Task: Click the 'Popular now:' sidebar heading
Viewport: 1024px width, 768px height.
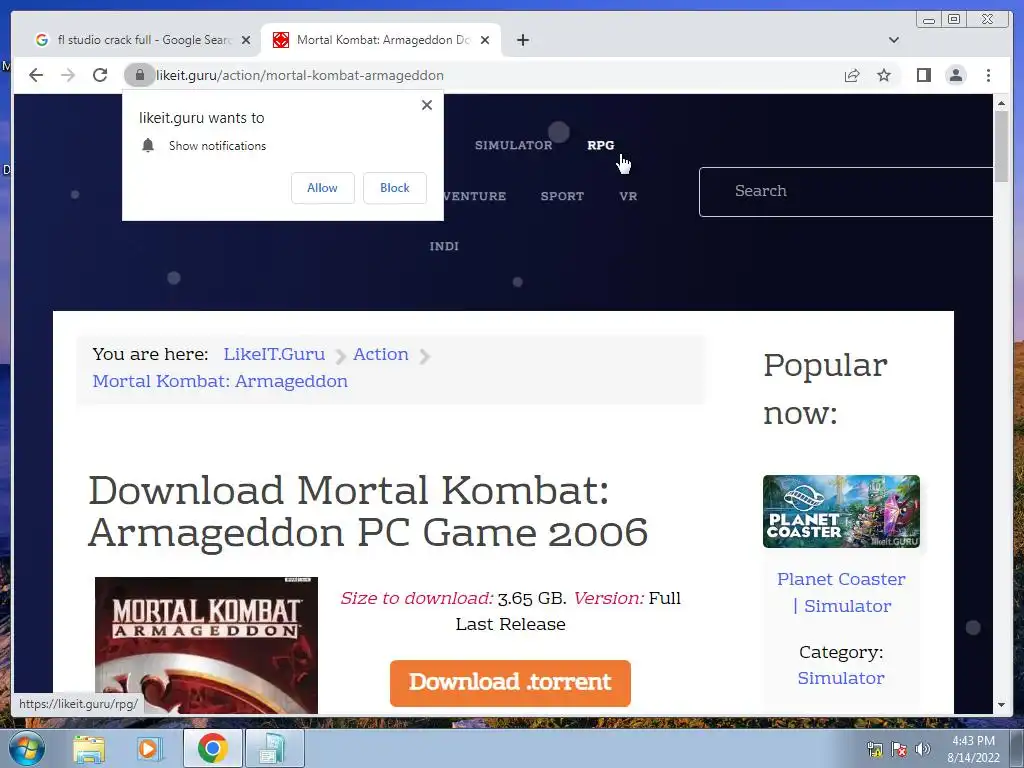Action: click(825, 389)
